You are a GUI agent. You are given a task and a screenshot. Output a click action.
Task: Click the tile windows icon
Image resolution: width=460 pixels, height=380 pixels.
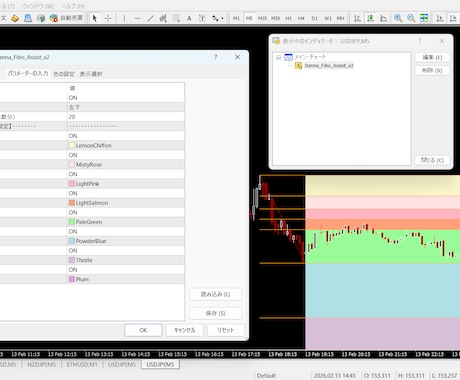coord(424,18)
